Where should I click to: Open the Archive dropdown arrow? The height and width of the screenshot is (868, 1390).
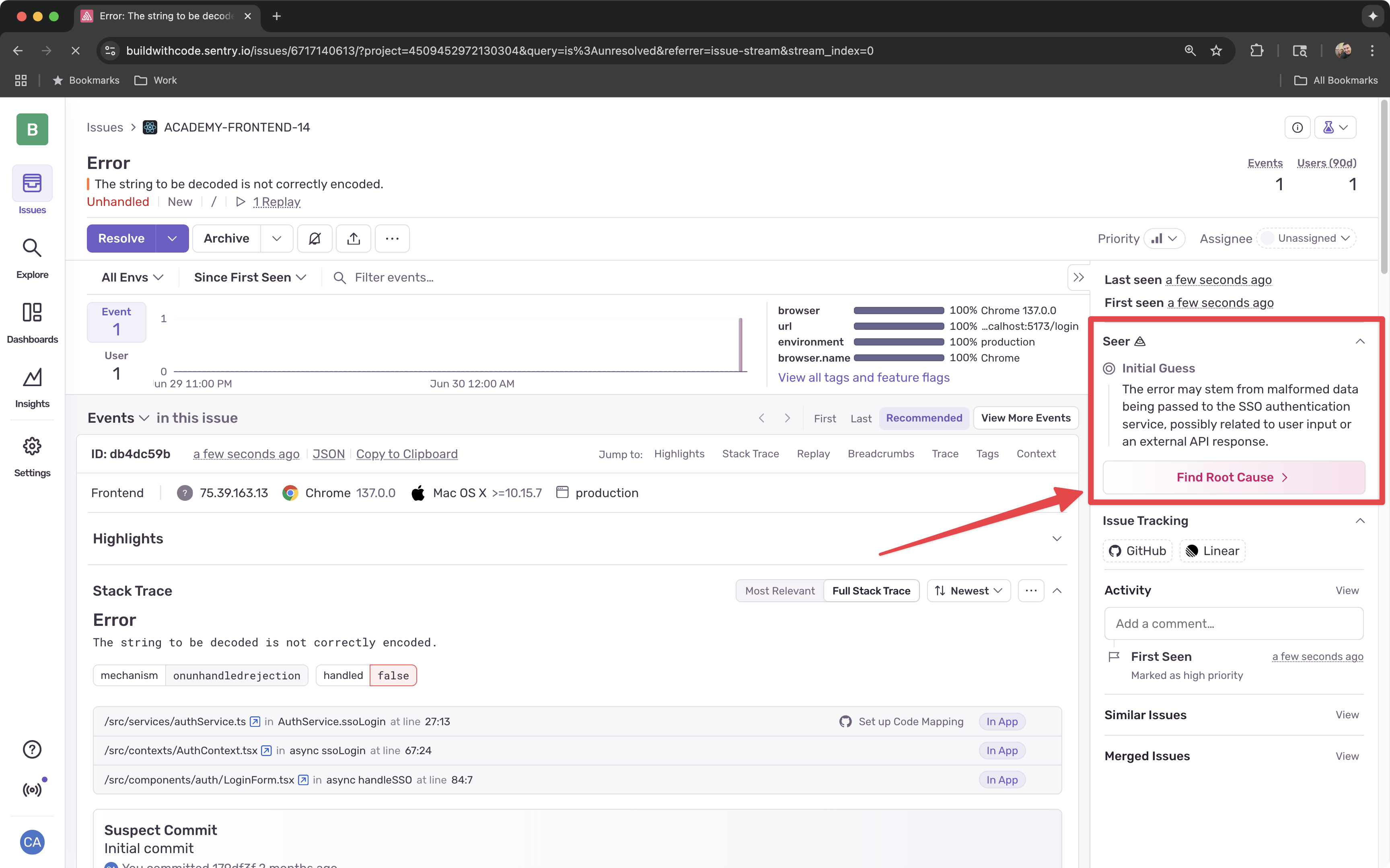tap(277, 238)
